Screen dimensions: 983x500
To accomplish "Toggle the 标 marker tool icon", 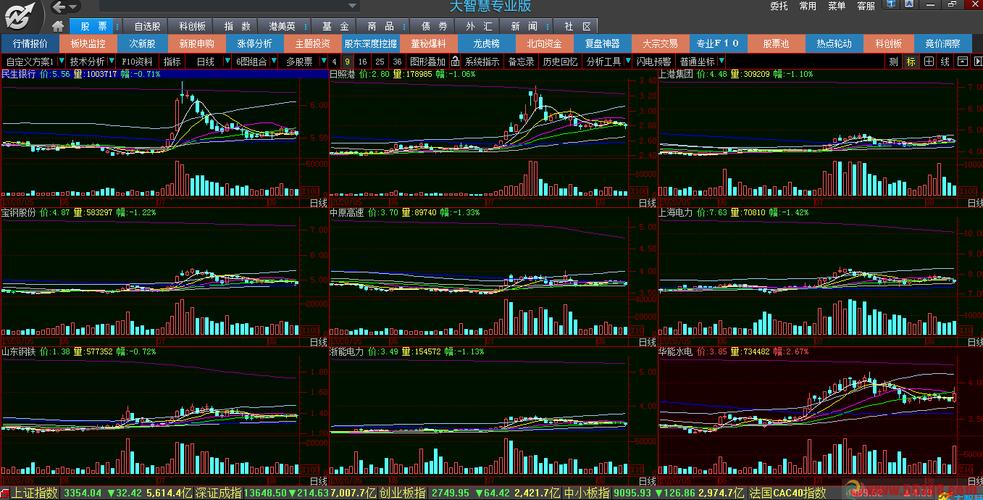I will coord(911,61).
